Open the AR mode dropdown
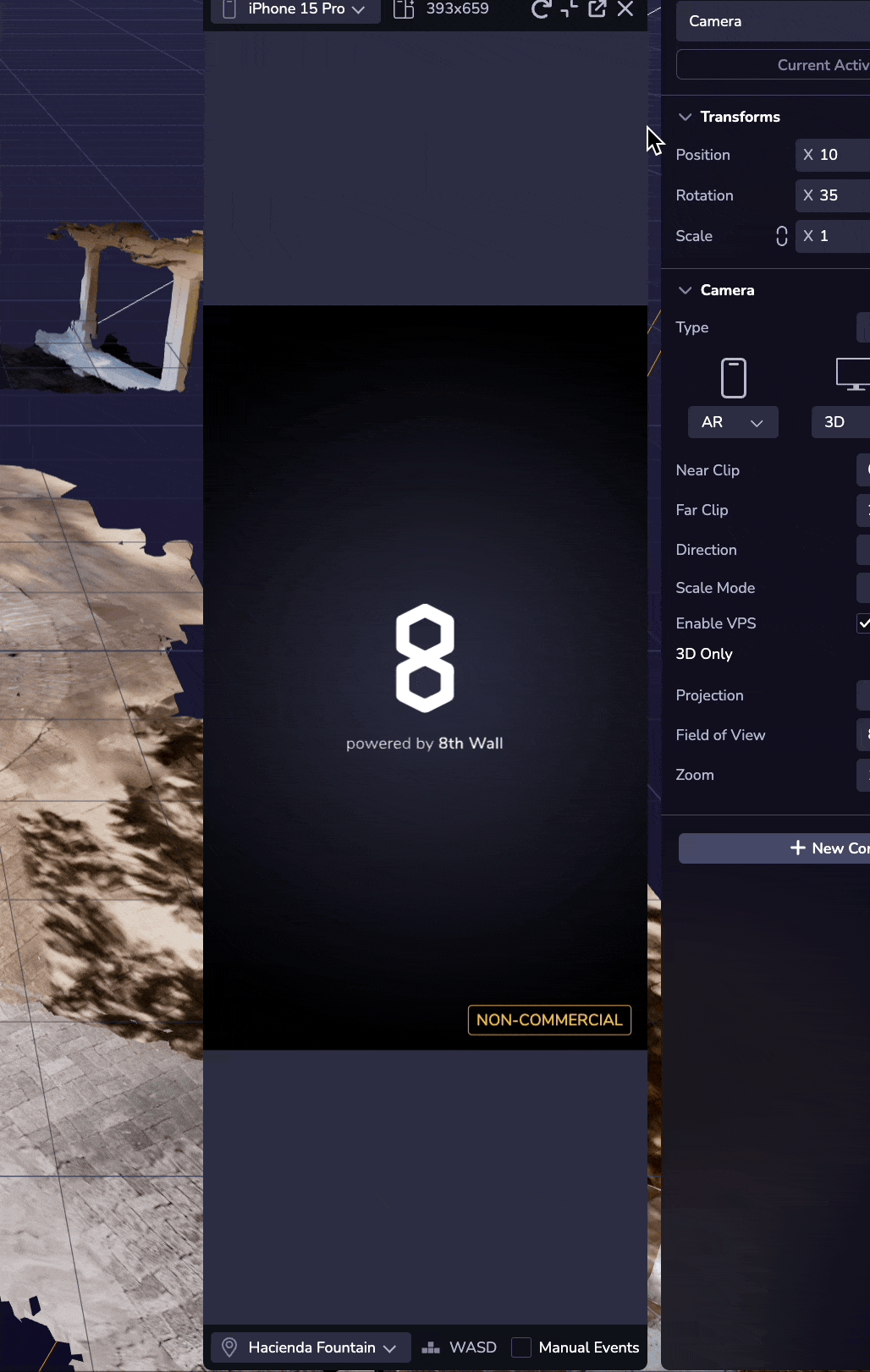Viewport: 870px width, 1372px height. pos(733,422)
